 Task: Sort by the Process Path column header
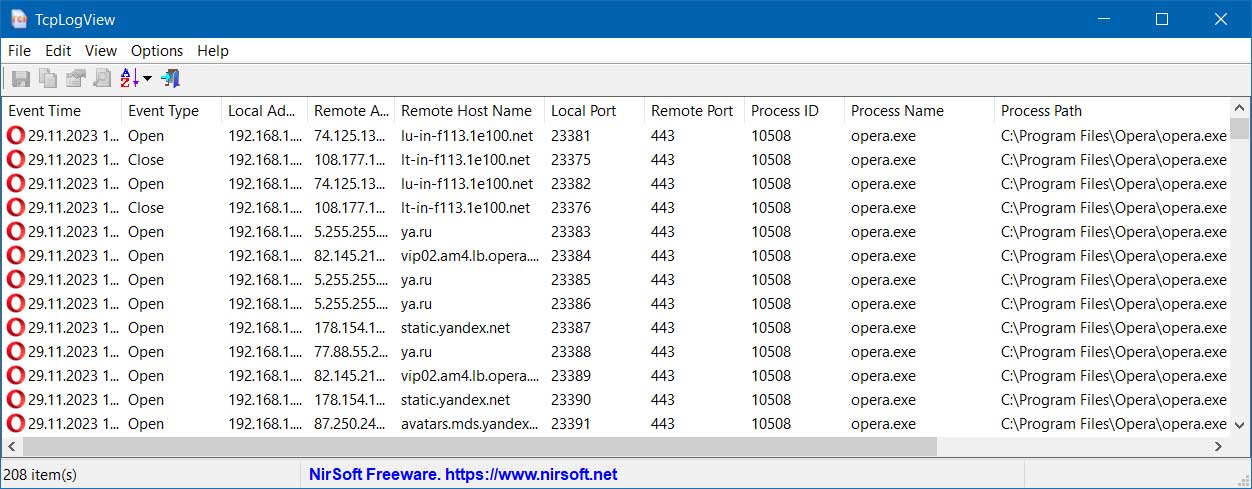pyautogui.click(x=1111, y=111)
